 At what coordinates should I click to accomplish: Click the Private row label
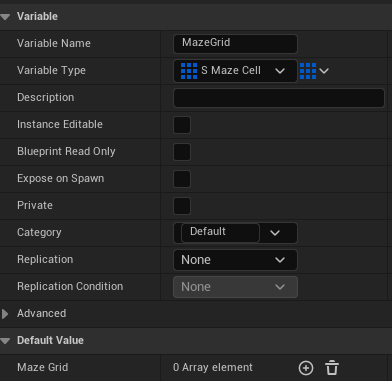pos(35,205)
